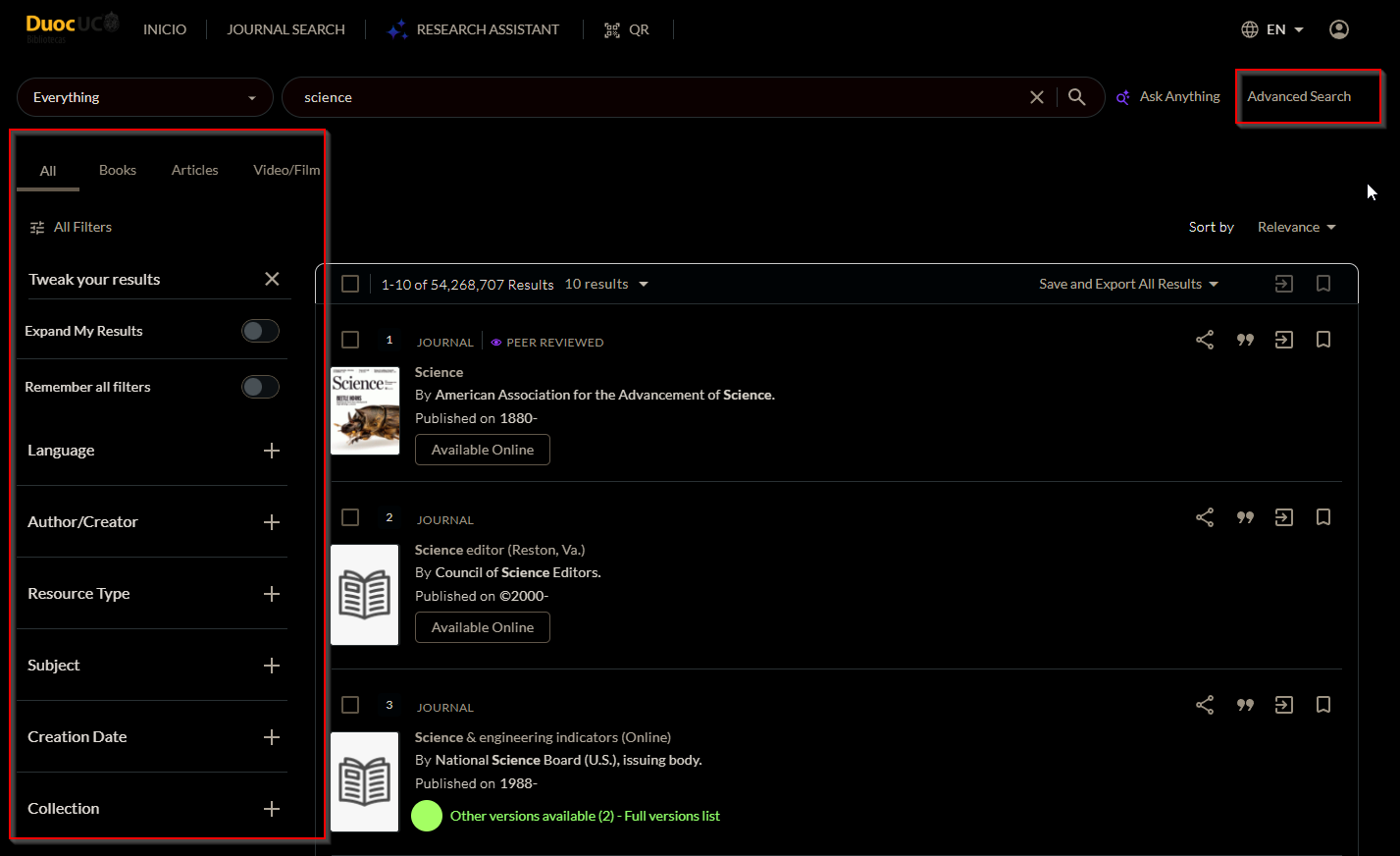The width and height of the screenshot is (1400, 856).
Task: Open All Filters
Action: 71,227
